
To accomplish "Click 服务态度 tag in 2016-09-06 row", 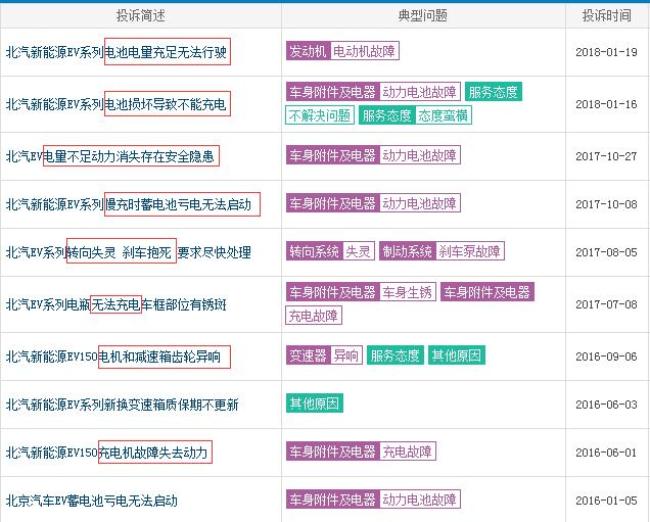I will click(x=395, y=355).
